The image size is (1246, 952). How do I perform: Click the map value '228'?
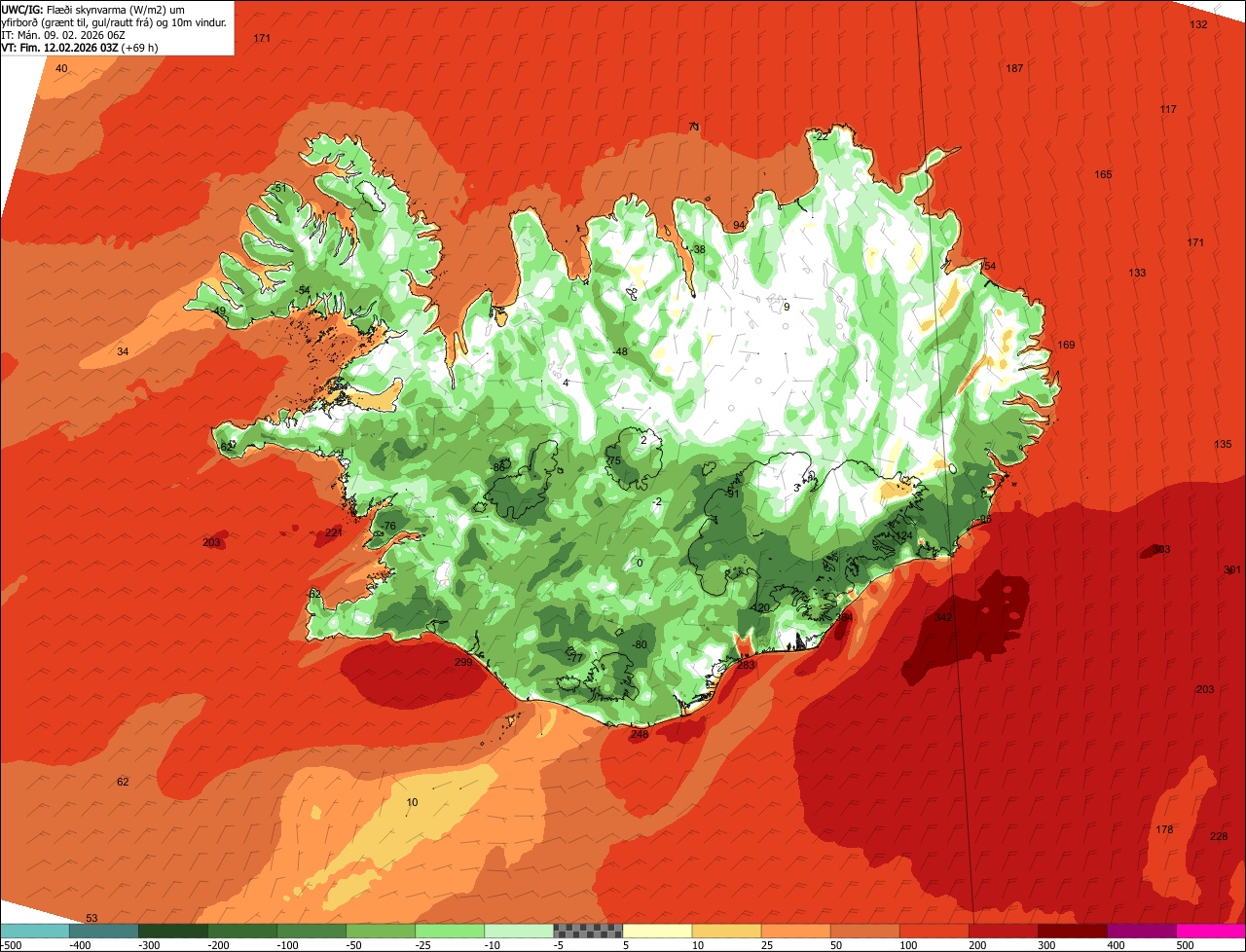1219,836
